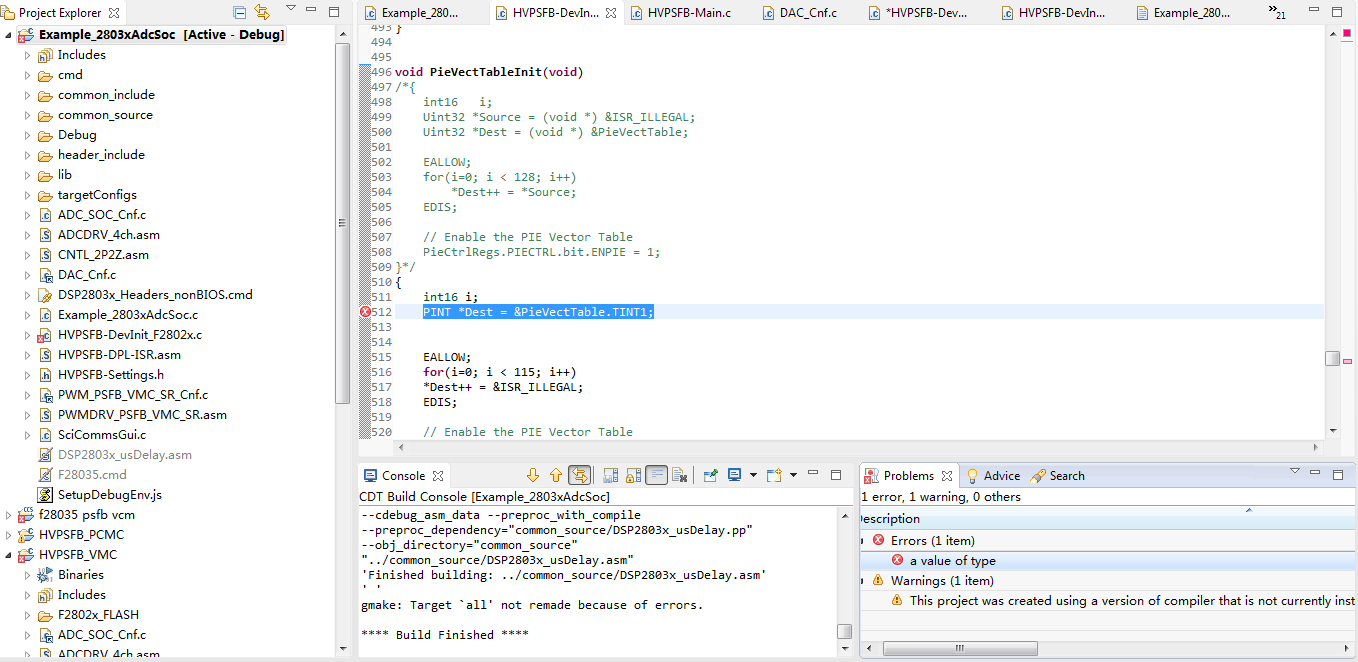This screenshot has height=662, width=1358.
Task: Jump to next error in Console
Action: 534,475
